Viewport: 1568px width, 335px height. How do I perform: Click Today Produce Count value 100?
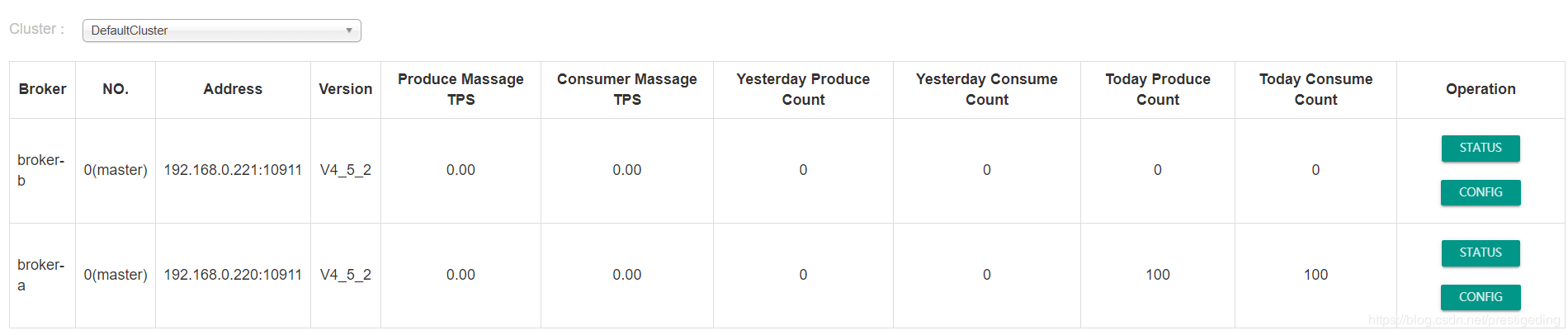pos(1157,275)
